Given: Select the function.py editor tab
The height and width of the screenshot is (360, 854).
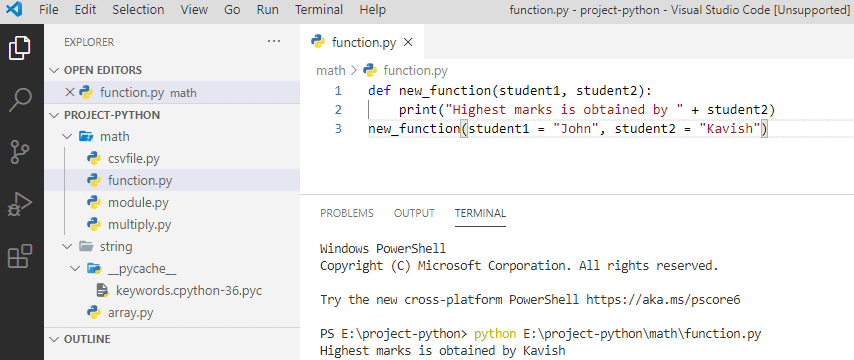Looking at the screenshot, I should coord(362,42).
